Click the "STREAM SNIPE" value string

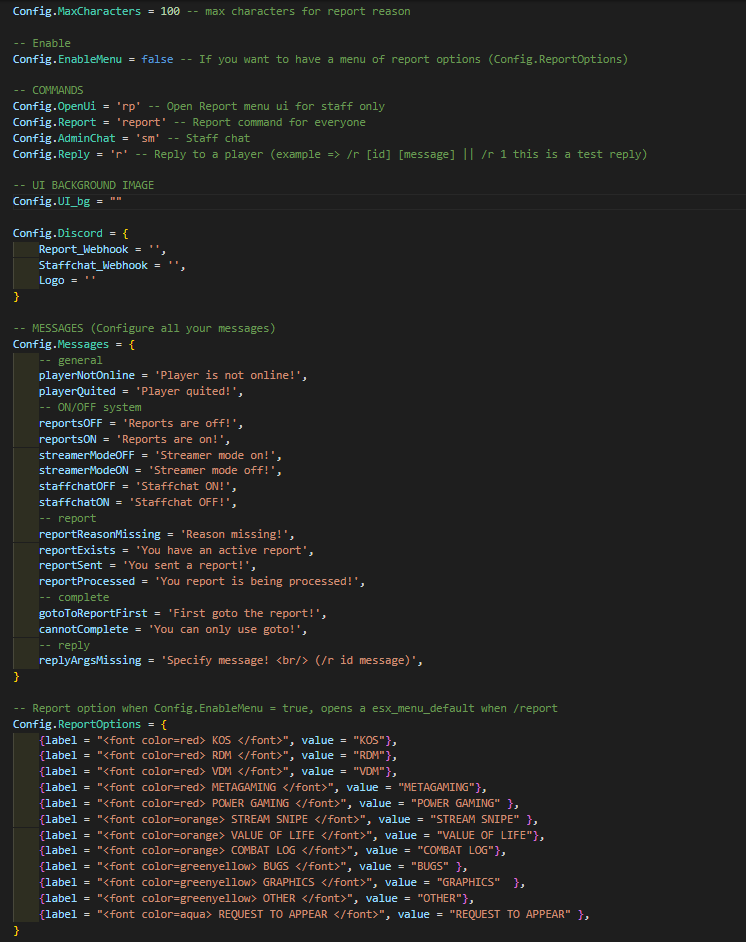(475, 819)
